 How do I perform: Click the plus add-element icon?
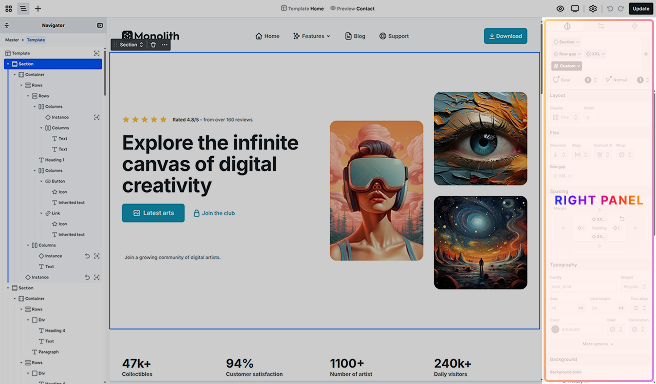38,8
